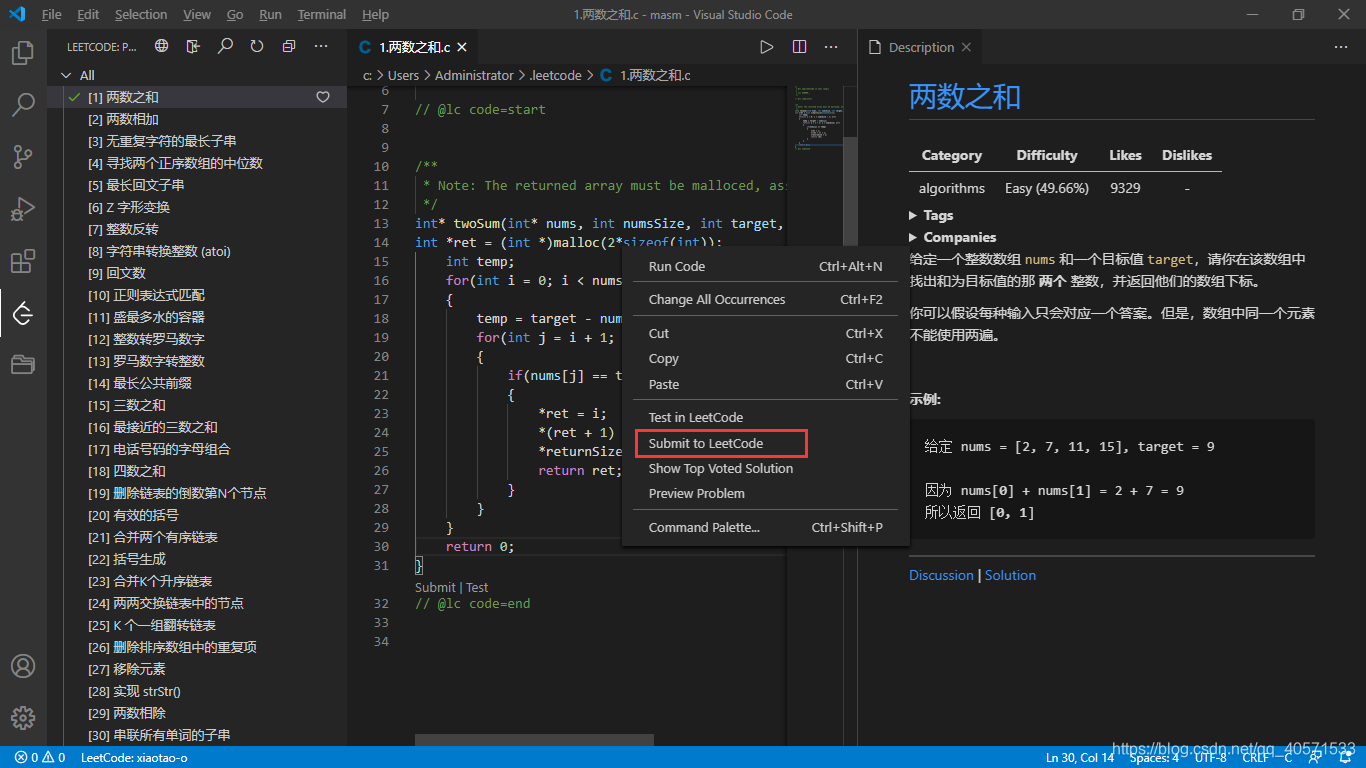Open the Solution link
This screenshot has width=1366, height=768.
(x=1010, y=575)
